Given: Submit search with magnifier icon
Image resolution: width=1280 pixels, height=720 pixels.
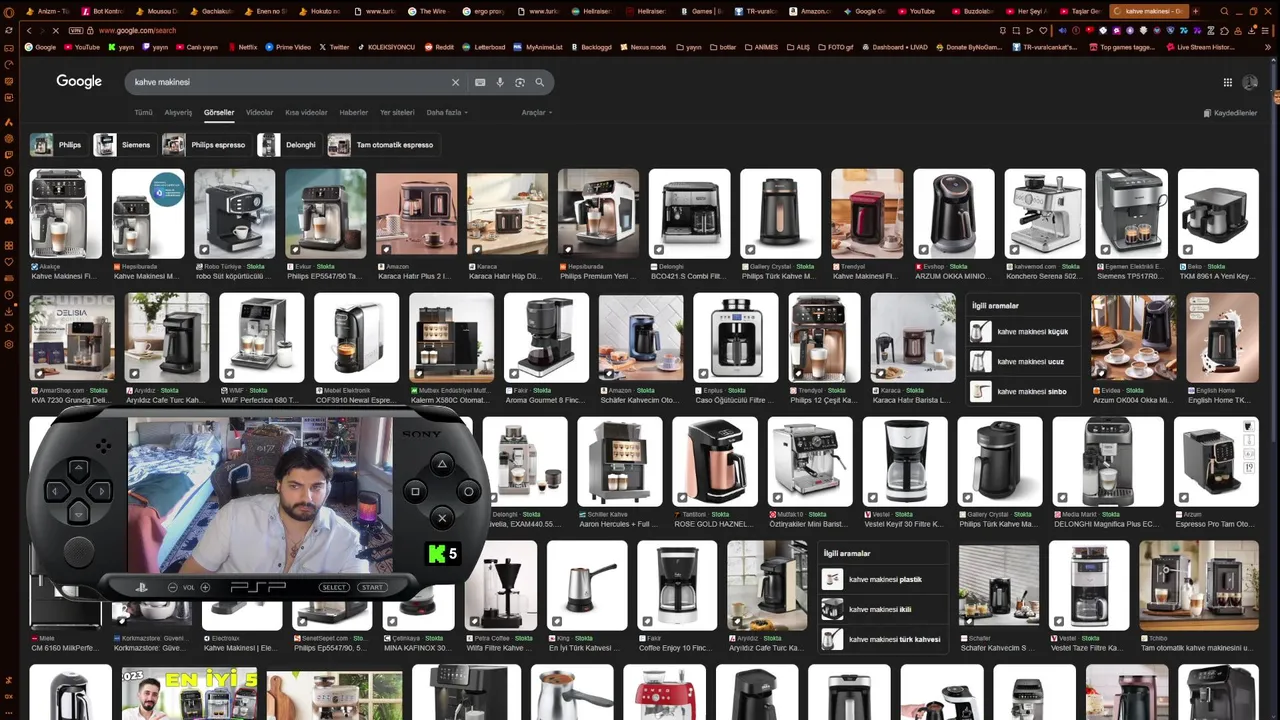Looking at the screenshot, I should [x=540, y=82].
